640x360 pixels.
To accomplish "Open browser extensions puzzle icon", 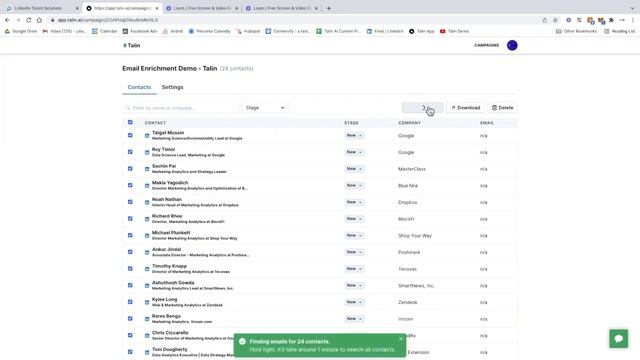I will 611,20.
